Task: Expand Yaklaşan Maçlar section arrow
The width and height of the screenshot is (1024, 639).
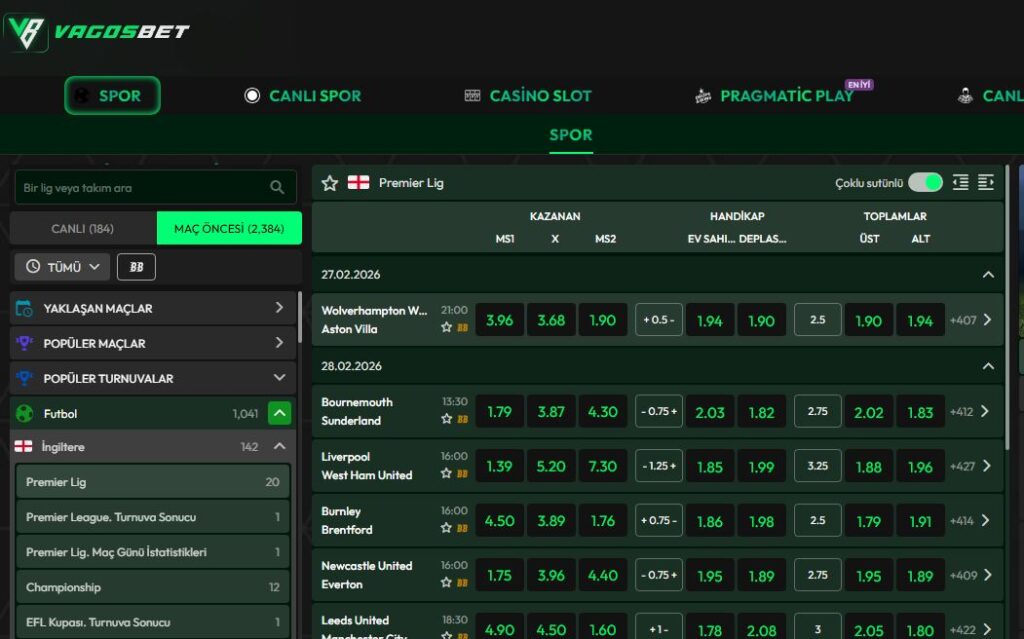Action: [280, 308]
